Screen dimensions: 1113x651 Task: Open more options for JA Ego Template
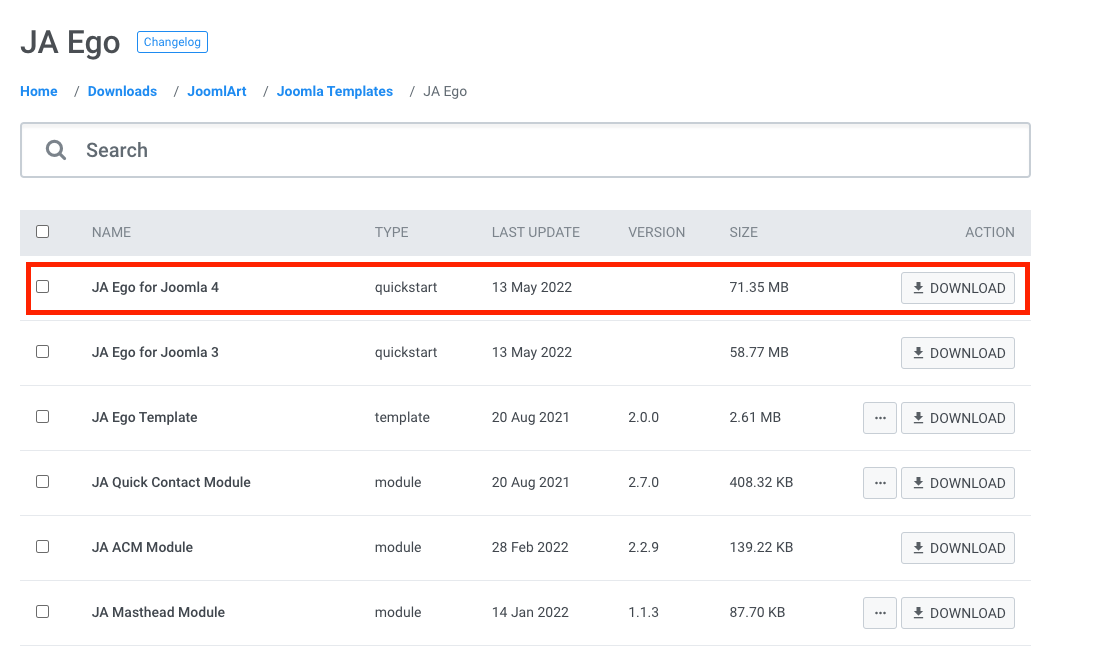pyautogui.click(x=879, y=418)
